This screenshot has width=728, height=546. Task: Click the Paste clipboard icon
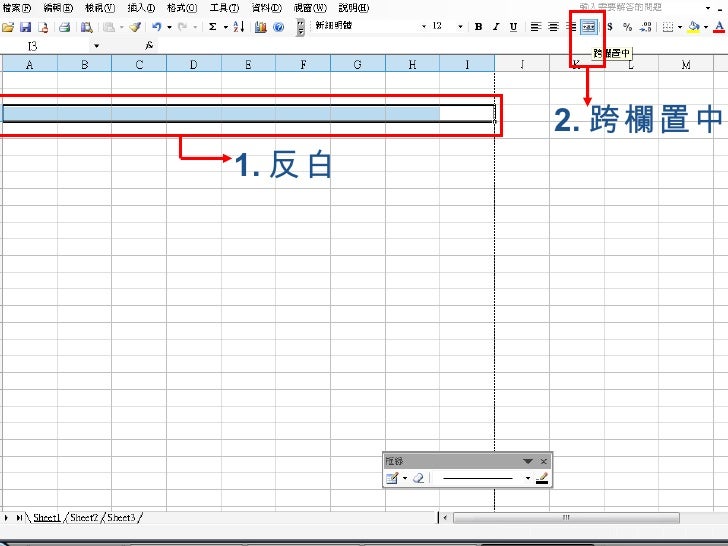pyautogui.click(x=109, y=27)
